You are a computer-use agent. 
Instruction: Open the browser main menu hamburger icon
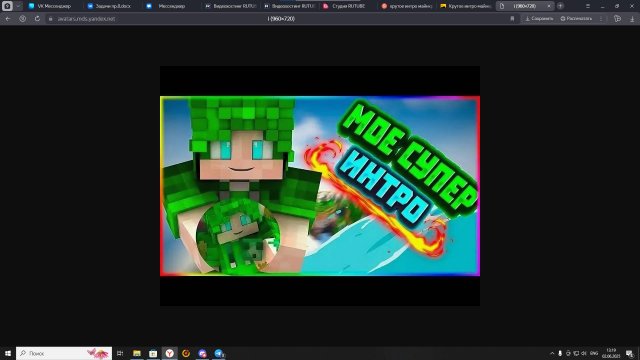coord(588,6)
